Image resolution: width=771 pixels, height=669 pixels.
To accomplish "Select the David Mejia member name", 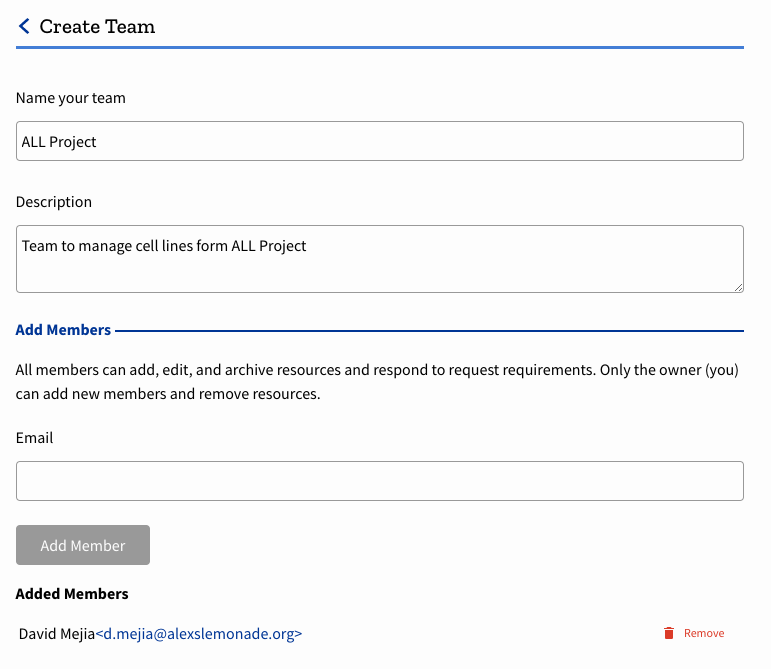I will click(x=56, y=633).
